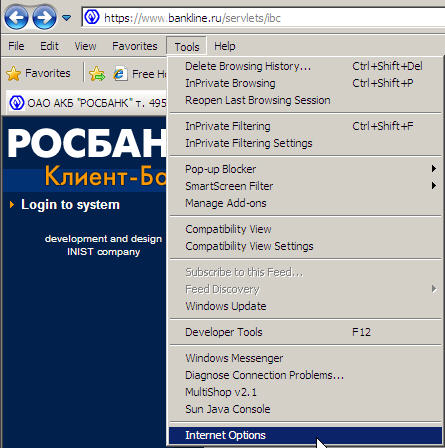Click the РОСБАНК logo heading
Viewport: 445px width, 448px height.
point(87,143)
